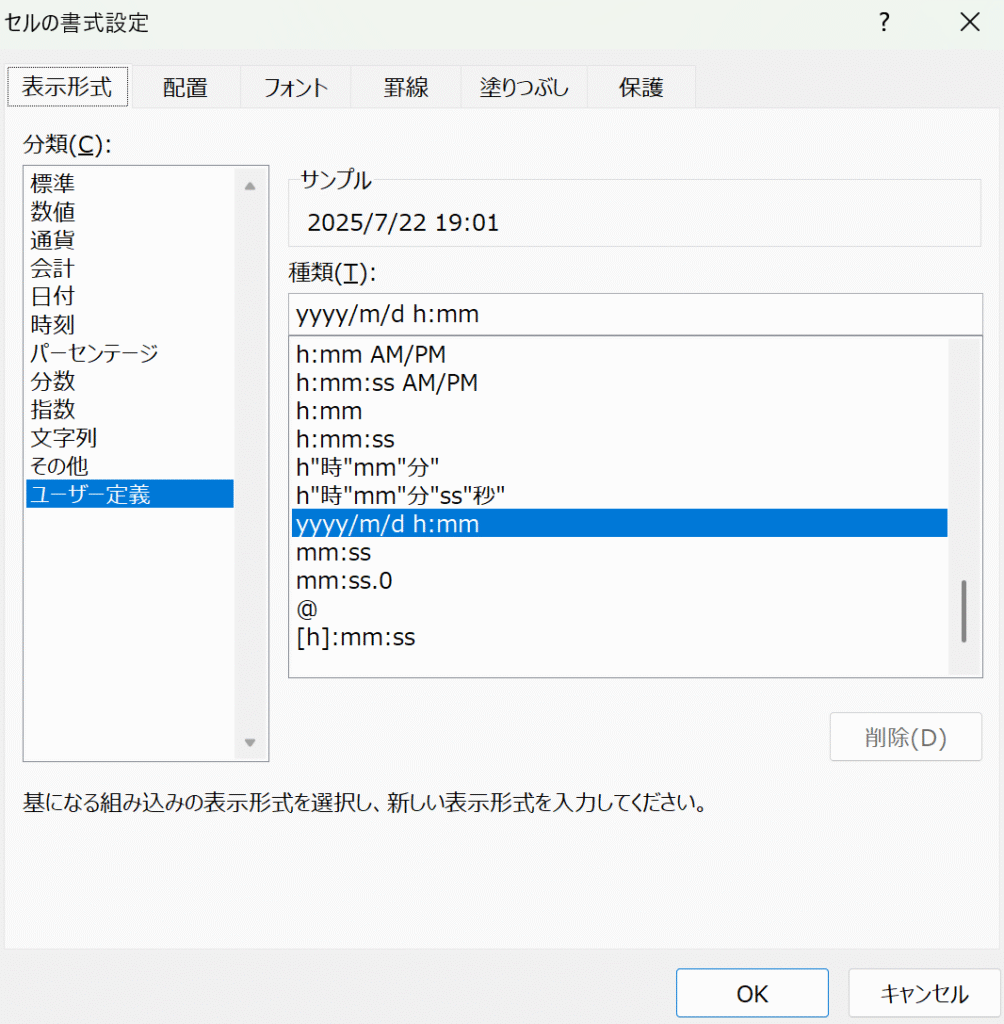Open the 配置 tab
Image resolution: width=1004 pixels, height=1024 pixels.
[x=185, y=87]
